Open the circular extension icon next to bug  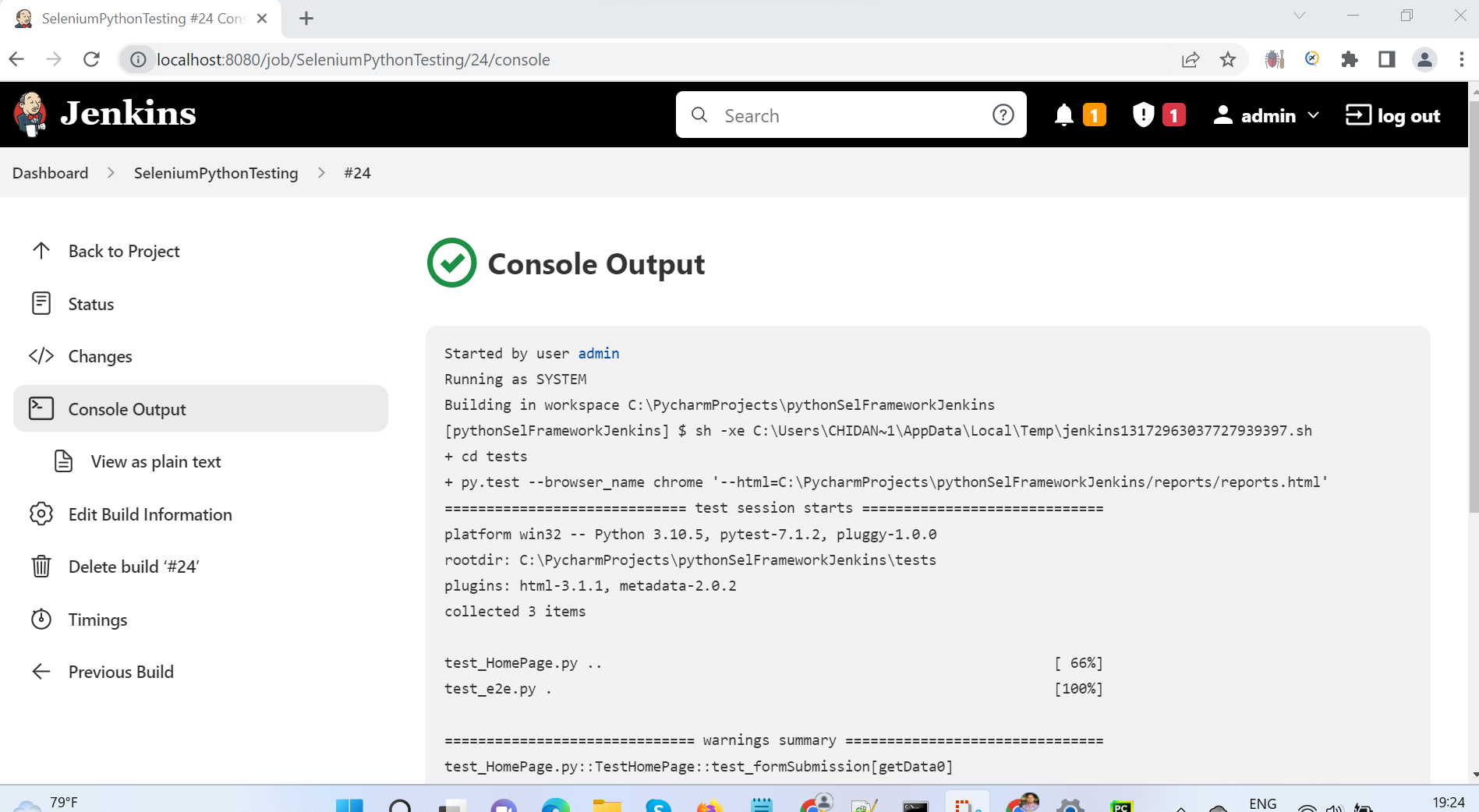tap(1312, 58)
